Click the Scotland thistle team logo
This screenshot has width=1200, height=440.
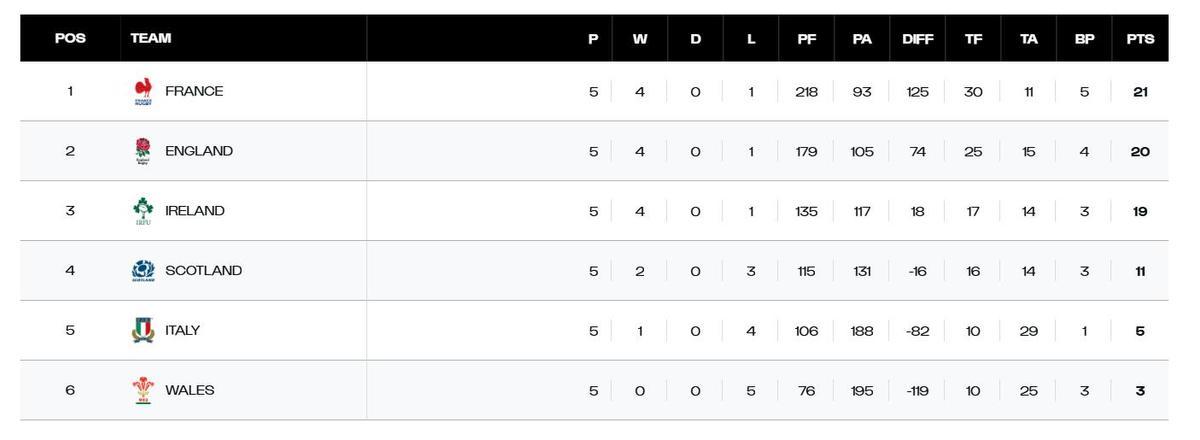143,271
